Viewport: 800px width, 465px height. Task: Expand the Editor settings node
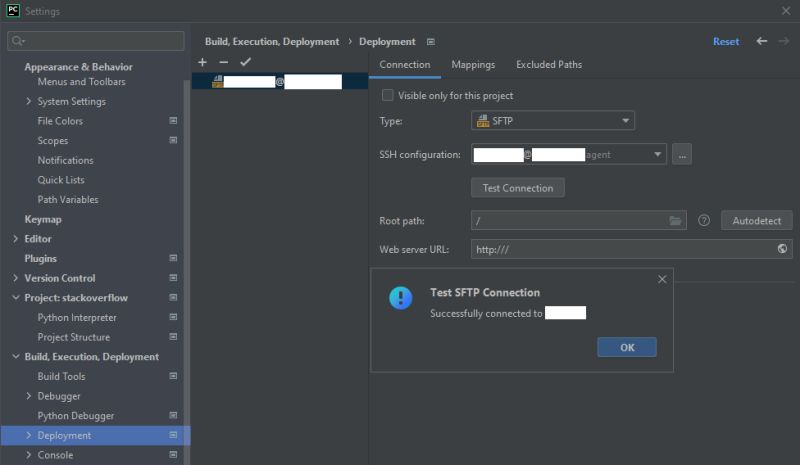coord(15,238)
